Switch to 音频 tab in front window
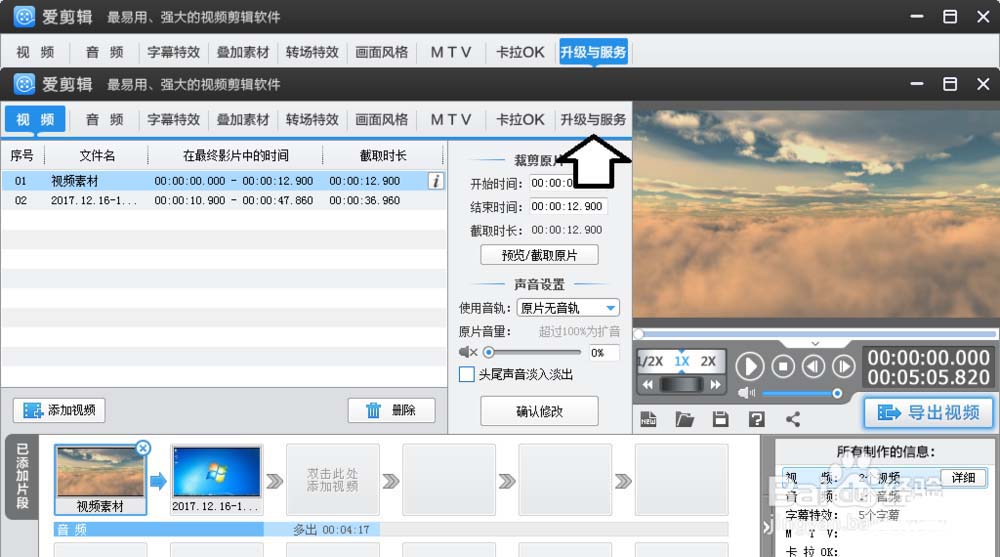Screen dimensions: 1000x557 (105, 119)
